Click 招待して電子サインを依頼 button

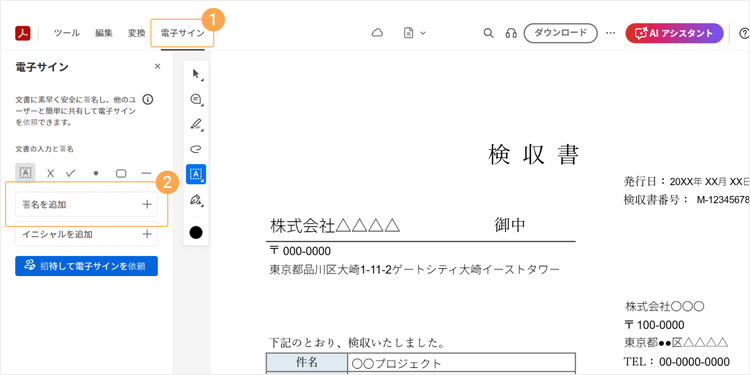(87, 266)
